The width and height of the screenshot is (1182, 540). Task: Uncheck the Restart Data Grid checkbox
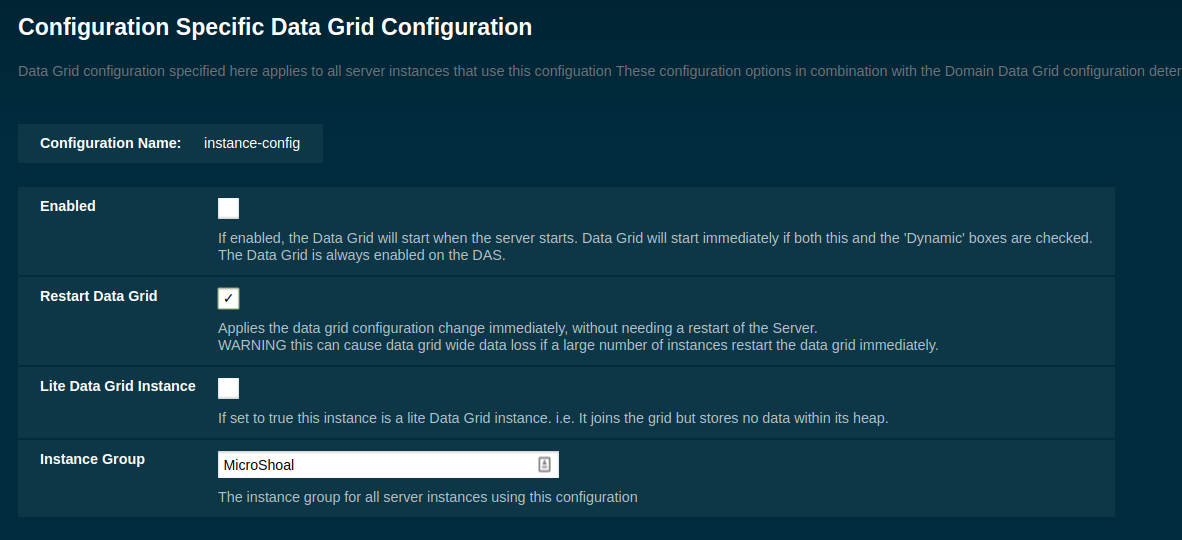pos(228,298)
